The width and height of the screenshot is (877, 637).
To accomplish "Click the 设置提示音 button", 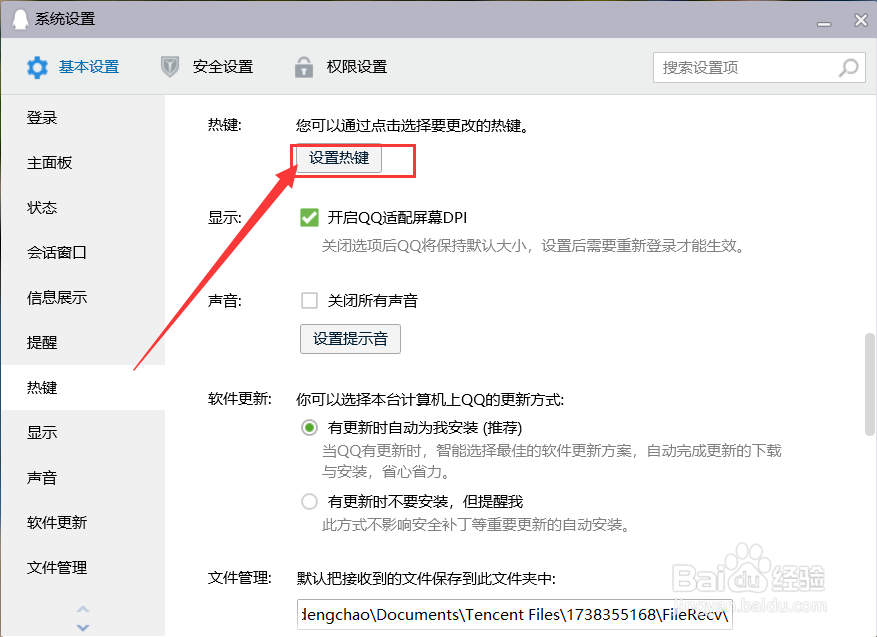I will pos(350,339).
